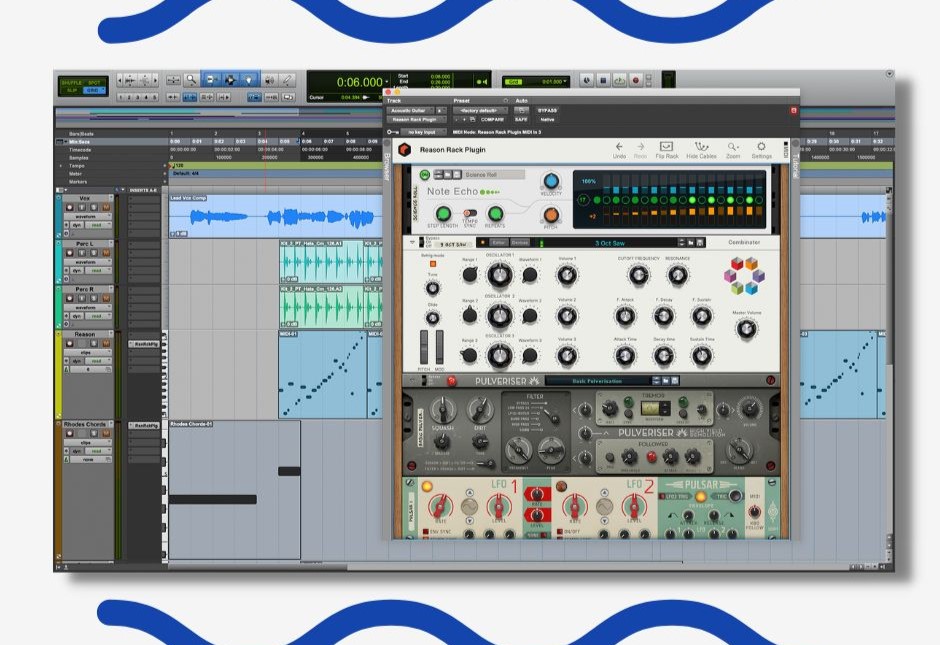Click the Master Volume knob on Combinator
The image size is (940, 645).
[746, 329]
